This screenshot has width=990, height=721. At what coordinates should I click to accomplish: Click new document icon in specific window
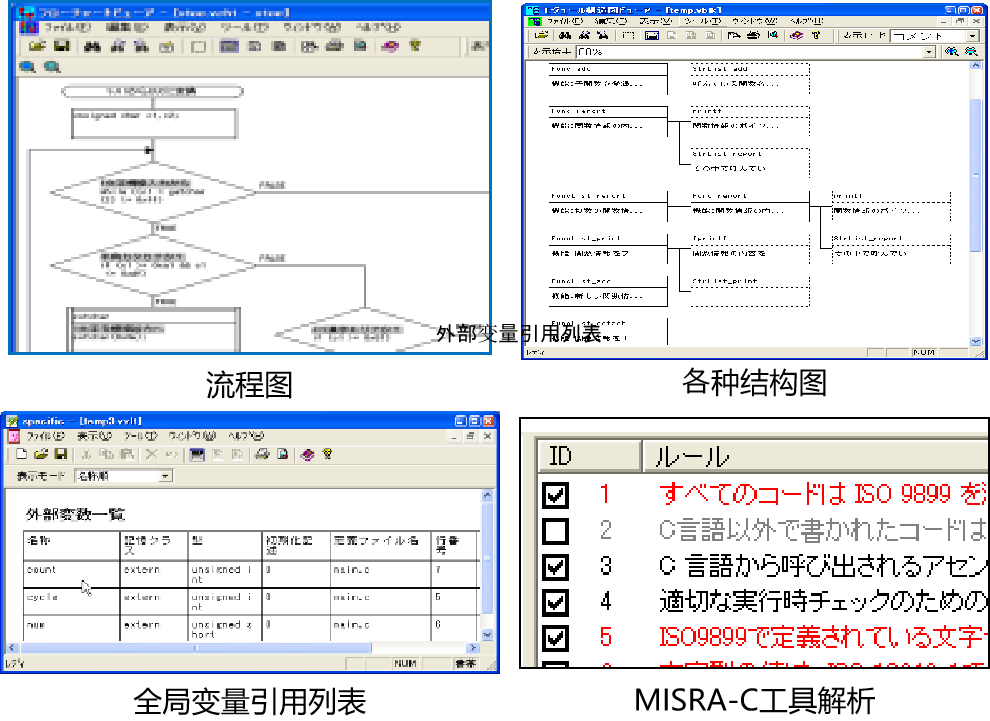pos(21,454)
